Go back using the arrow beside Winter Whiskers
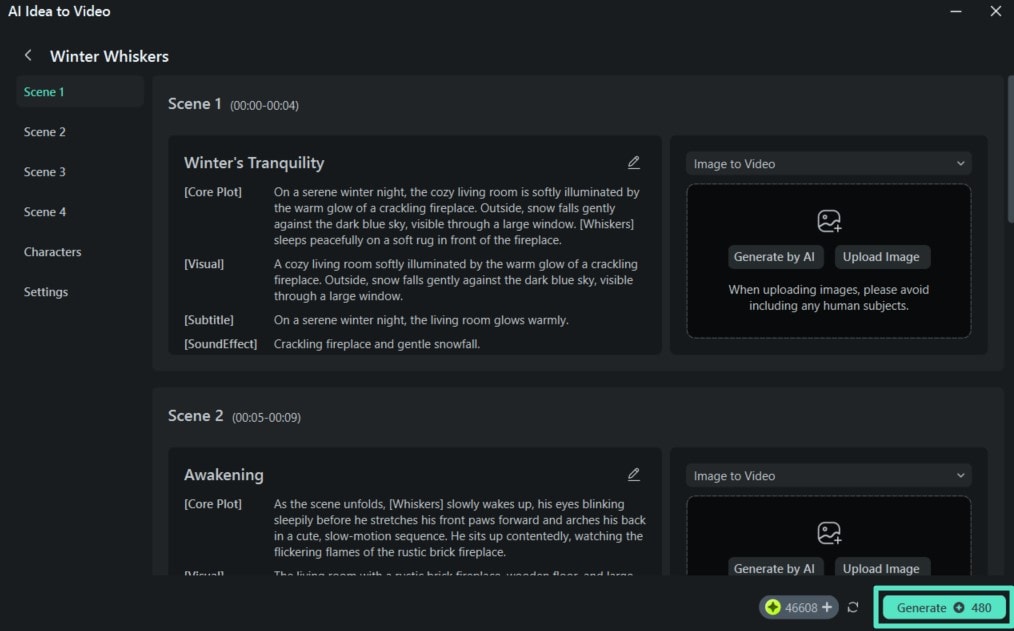Screen dimensions: 1014x631 [28, 56]
